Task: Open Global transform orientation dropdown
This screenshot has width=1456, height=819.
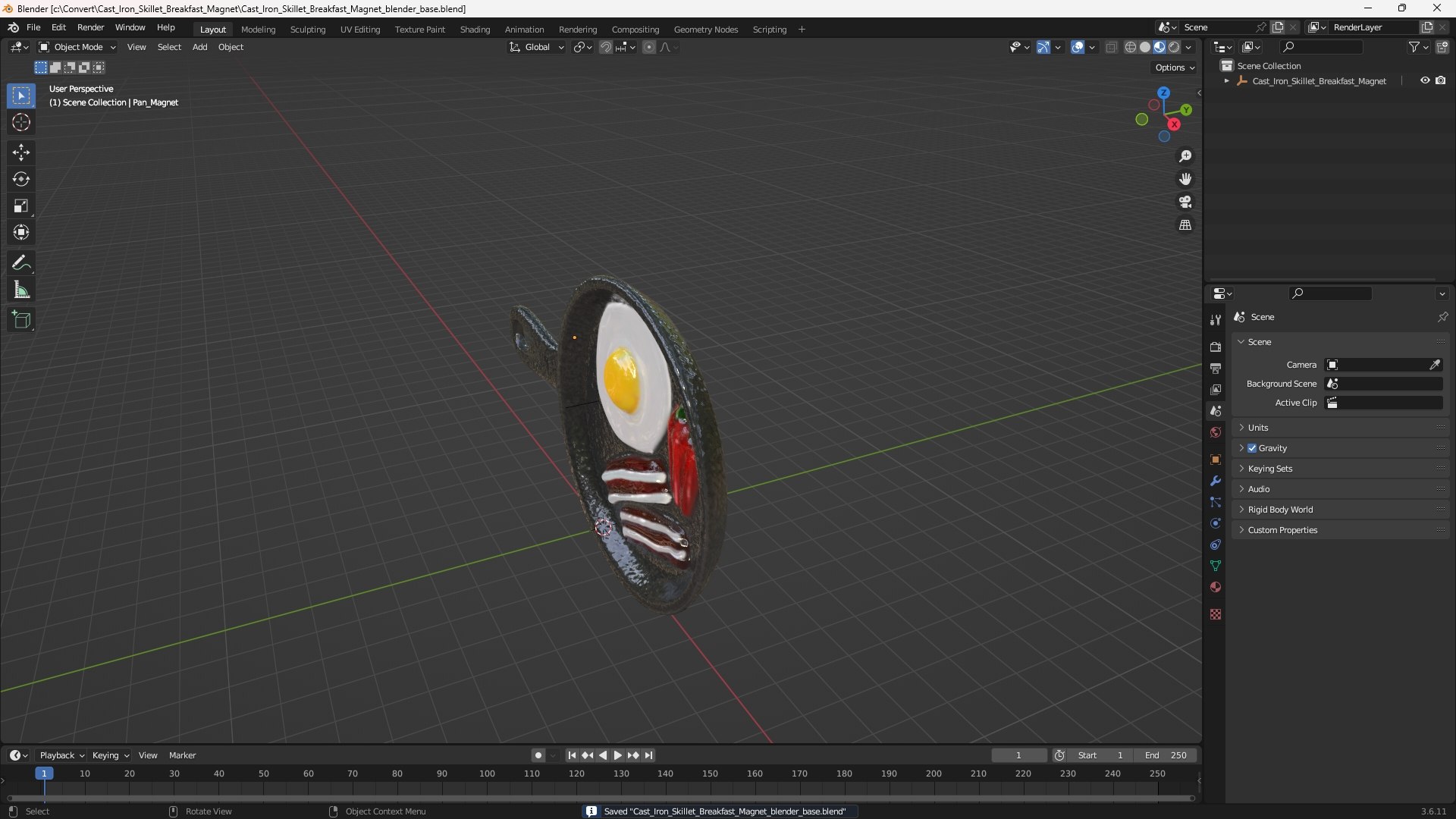Action: coord(537,47)
